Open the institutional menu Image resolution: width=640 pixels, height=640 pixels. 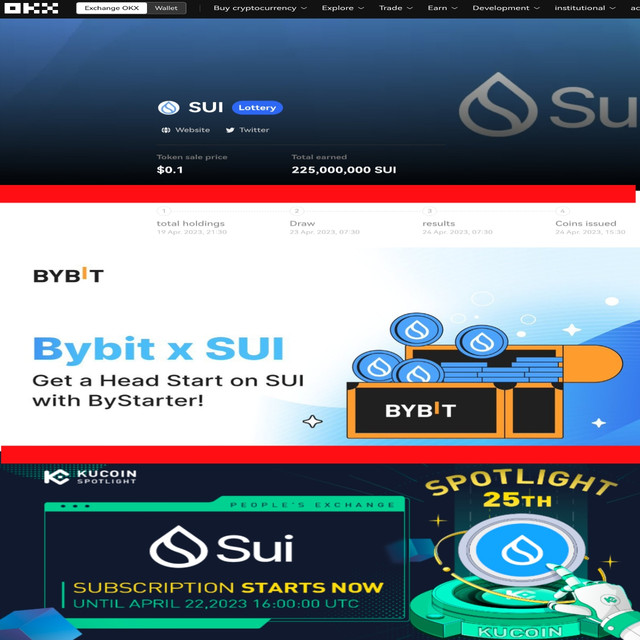point(584,8)
